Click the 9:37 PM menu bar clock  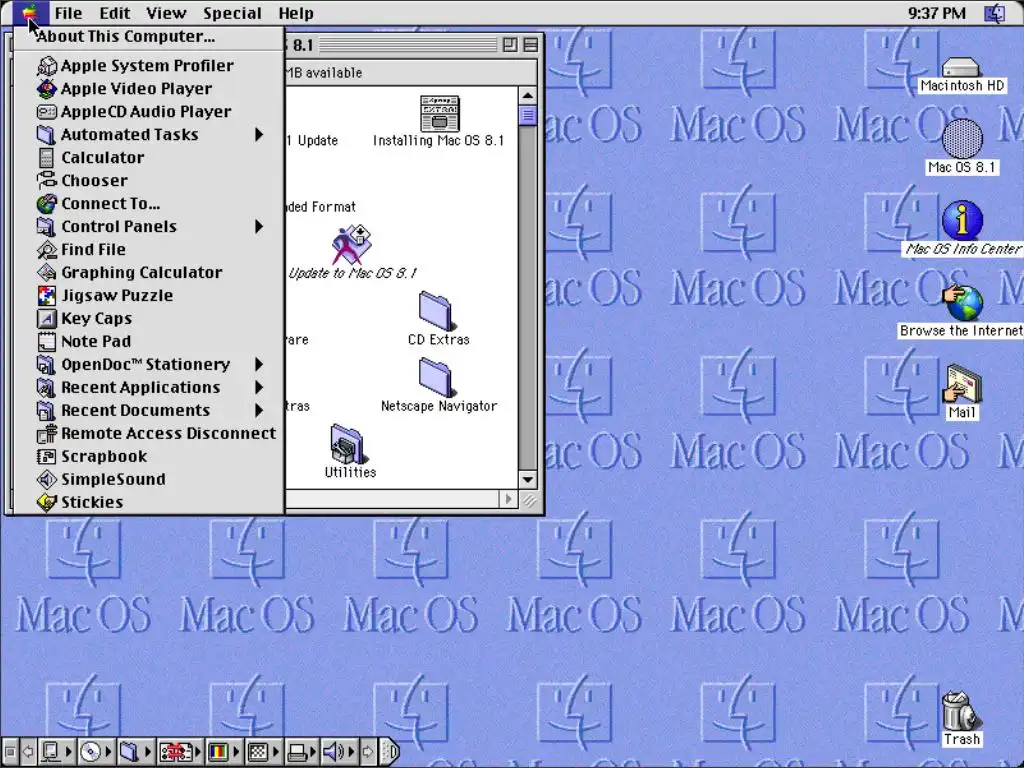pyautogui.click(x=936, y=13)
